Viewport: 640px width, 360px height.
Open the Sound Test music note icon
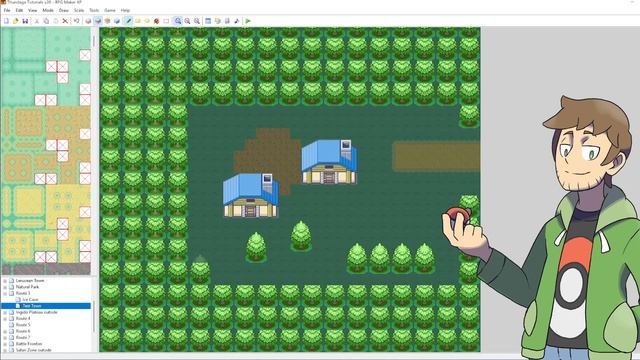[237, 21]
